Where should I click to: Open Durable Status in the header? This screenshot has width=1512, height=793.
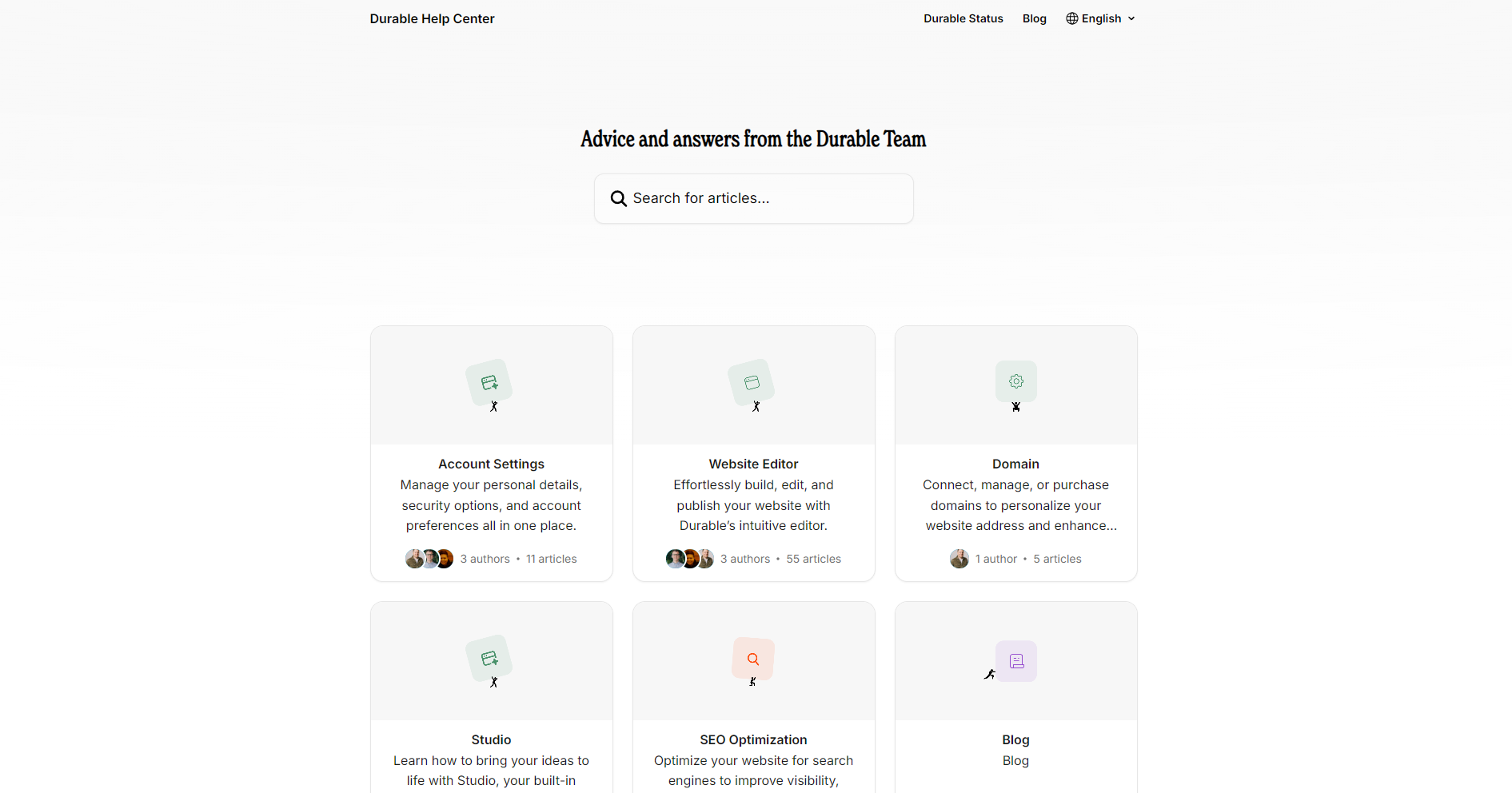pos(963,18)
